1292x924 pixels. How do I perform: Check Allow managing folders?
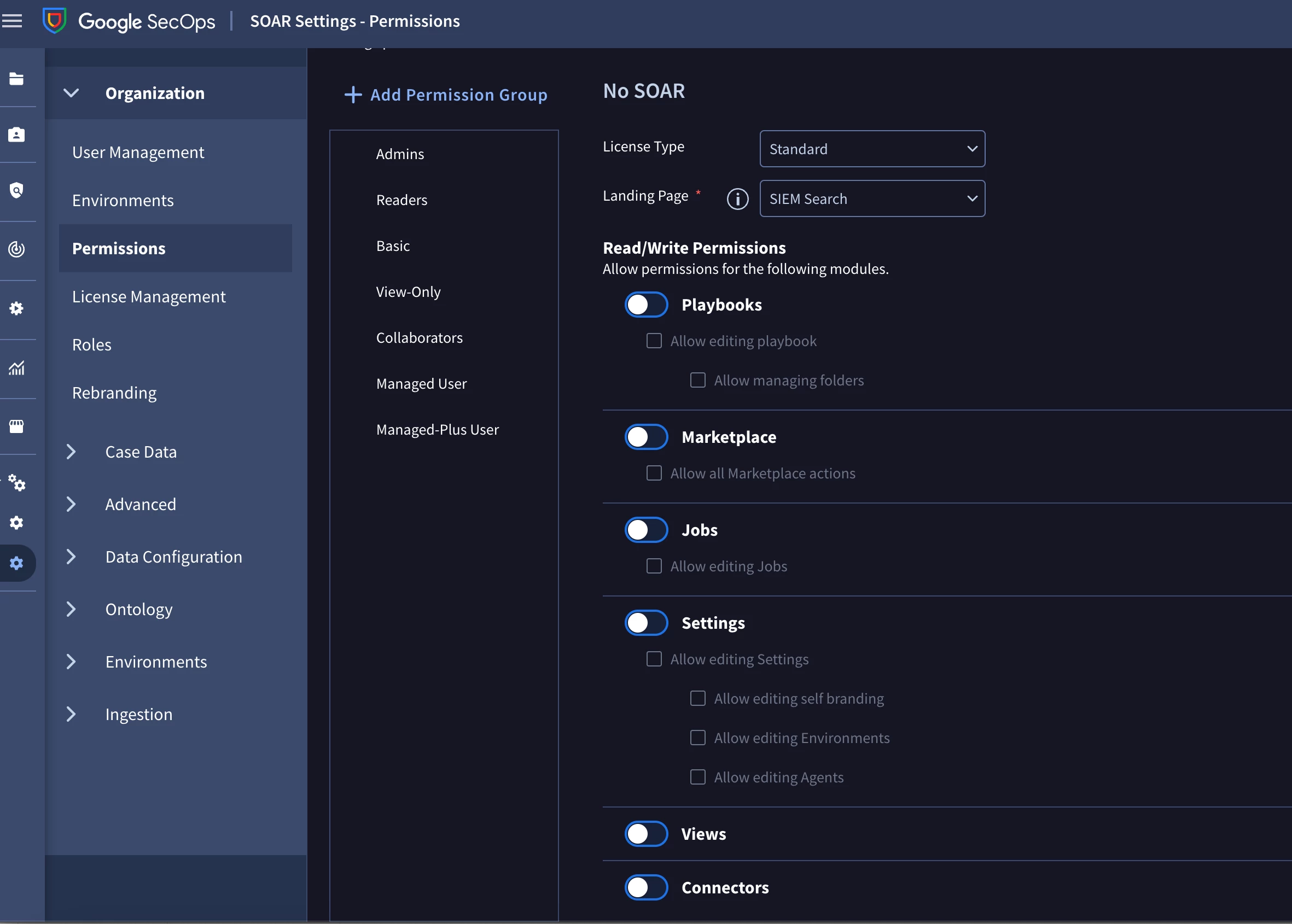[x=698, y=380]
